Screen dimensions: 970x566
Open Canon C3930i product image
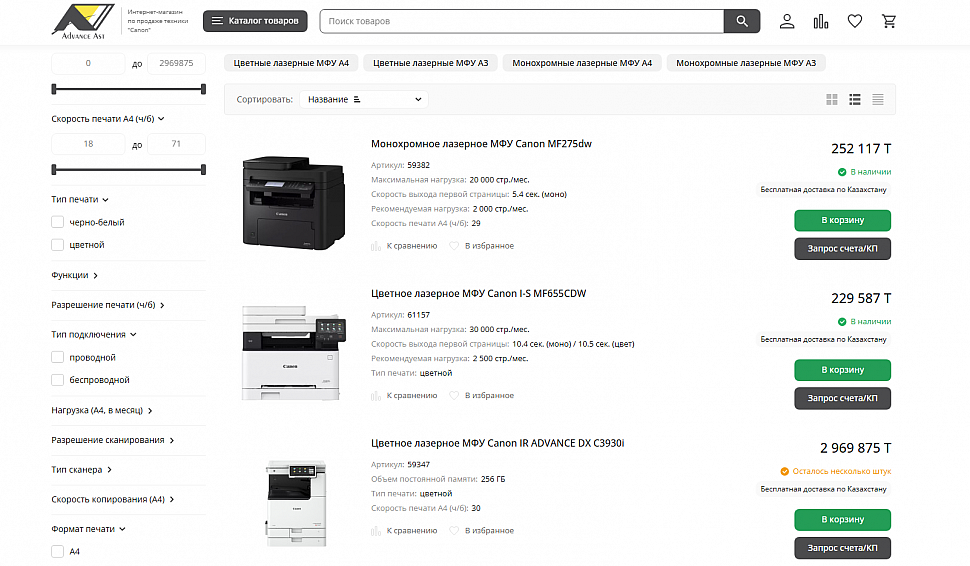pyautogui.click(x=296, y=503)
